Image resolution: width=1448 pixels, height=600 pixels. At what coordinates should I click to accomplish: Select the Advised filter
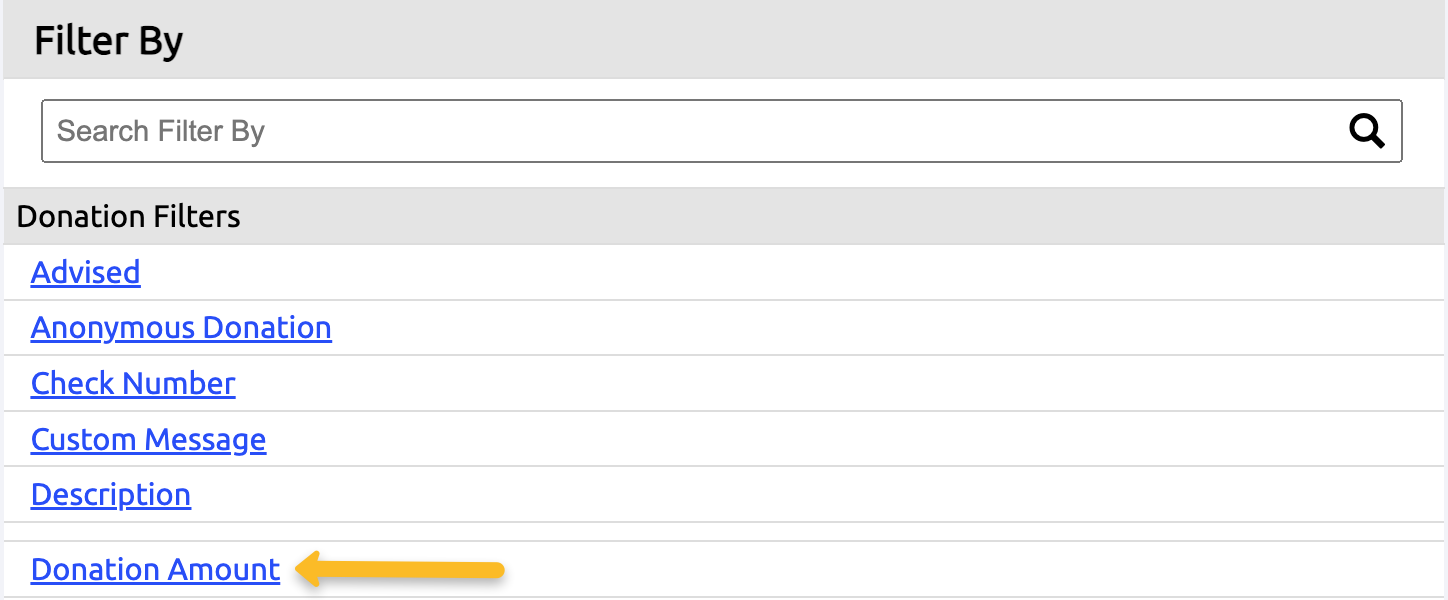tap(85, 272)
